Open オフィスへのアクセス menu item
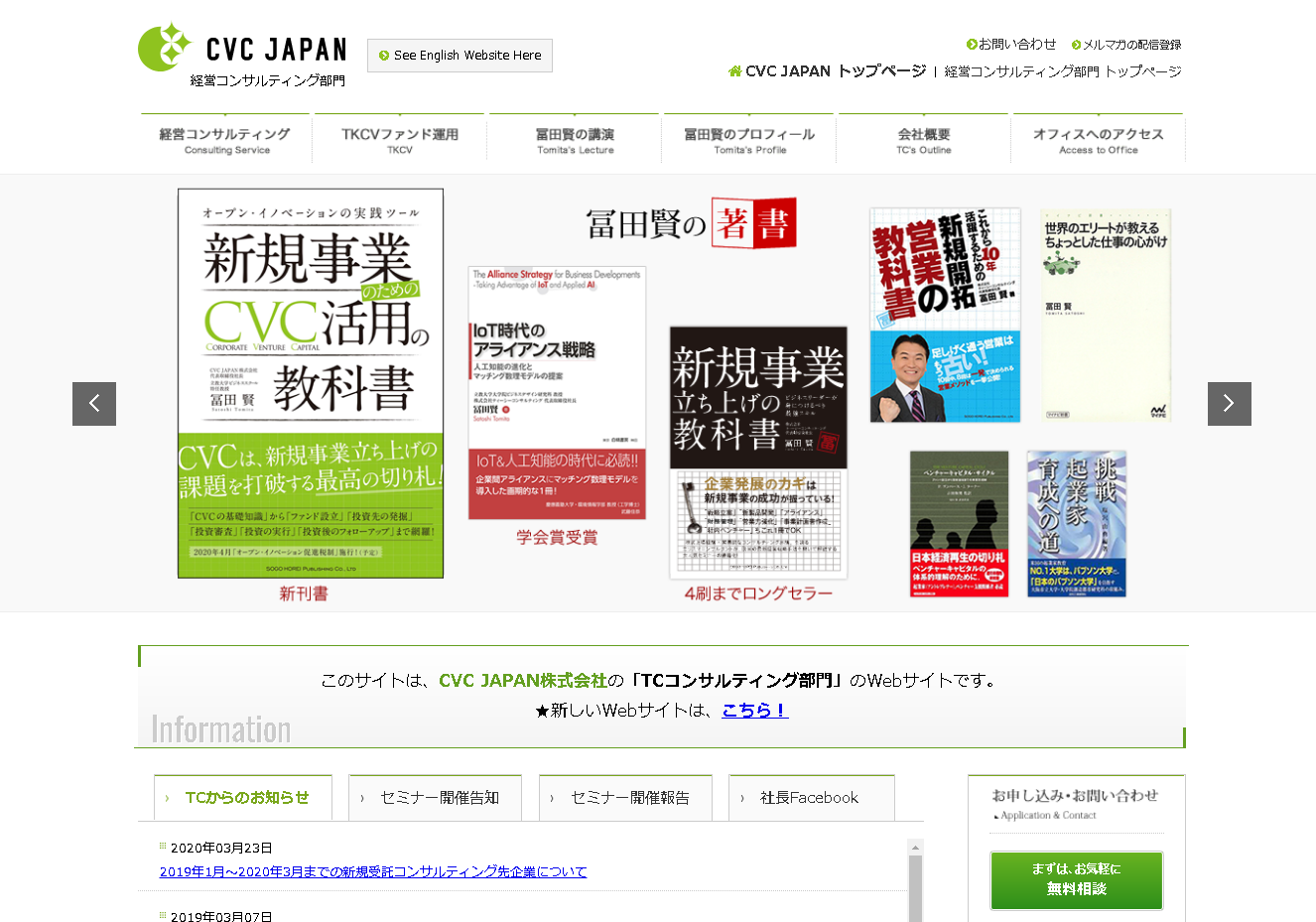Image resolution: width=1316 pixels, height=922 pixels. coord(1098,139)
